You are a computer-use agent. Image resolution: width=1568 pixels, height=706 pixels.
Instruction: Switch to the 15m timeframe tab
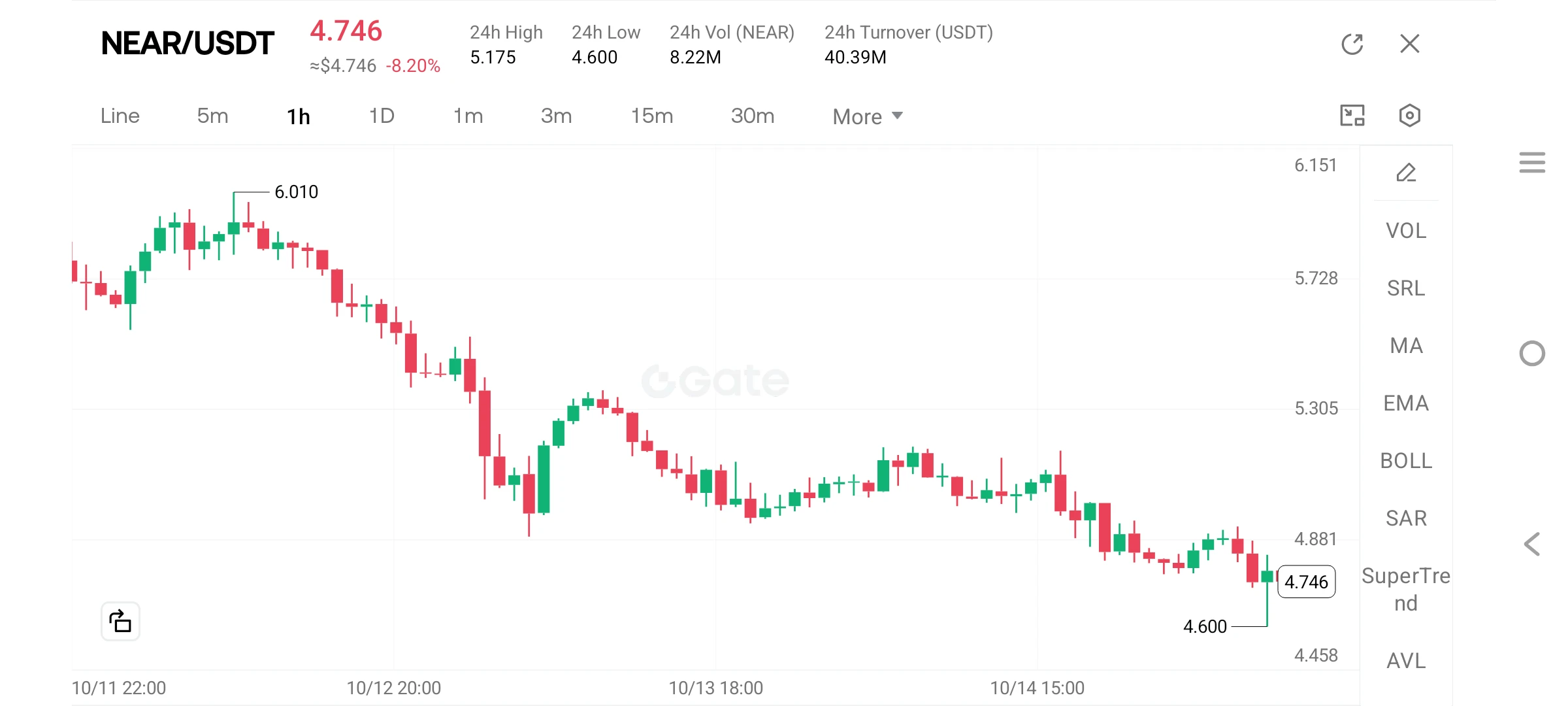point(651,116)
